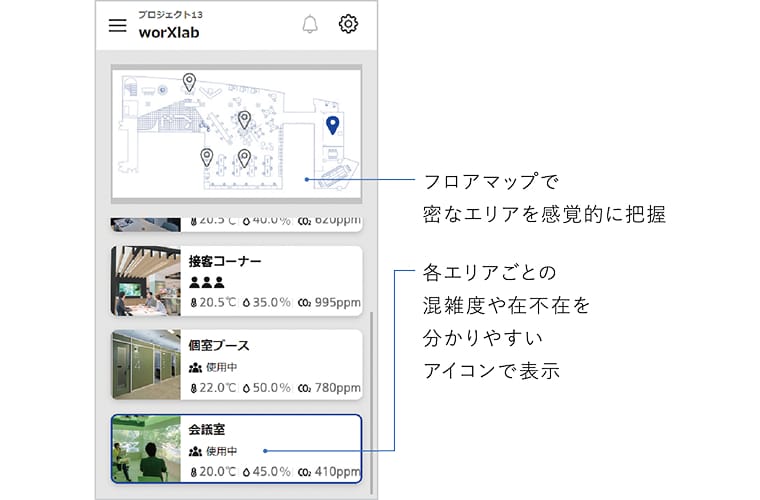This screenshot has height=500, width=760.
Task: Select the 会議室 area card title
Action: (x=207, y=429)
